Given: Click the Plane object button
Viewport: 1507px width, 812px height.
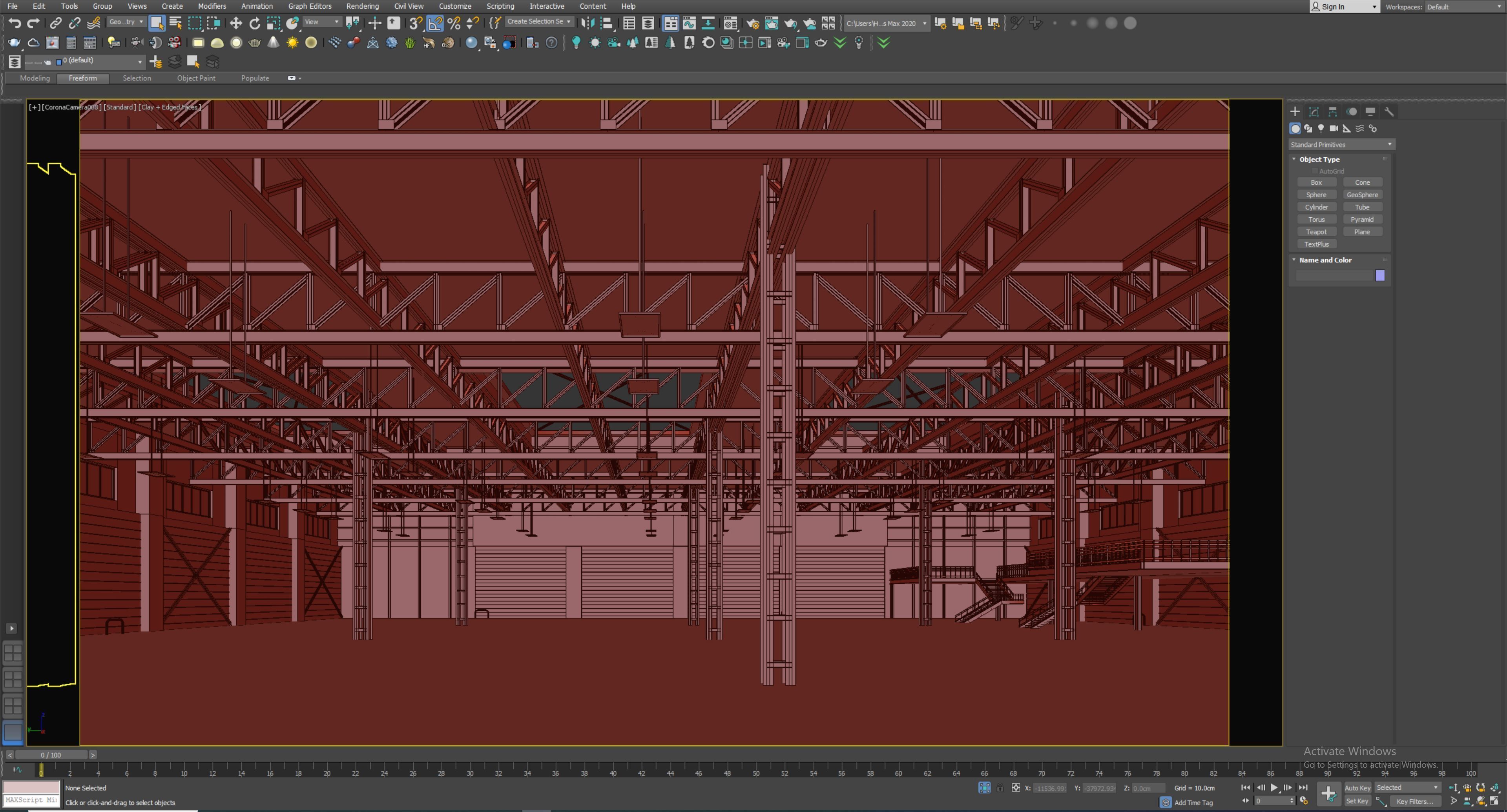Looking at the screenshot, I should coord(1363,232).
